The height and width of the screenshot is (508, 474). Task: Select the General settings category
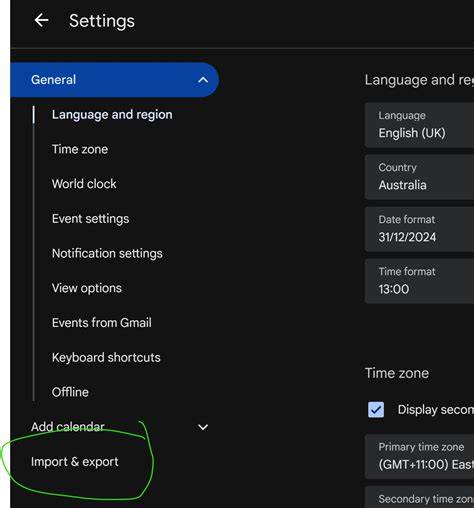(x=114, y=80)
